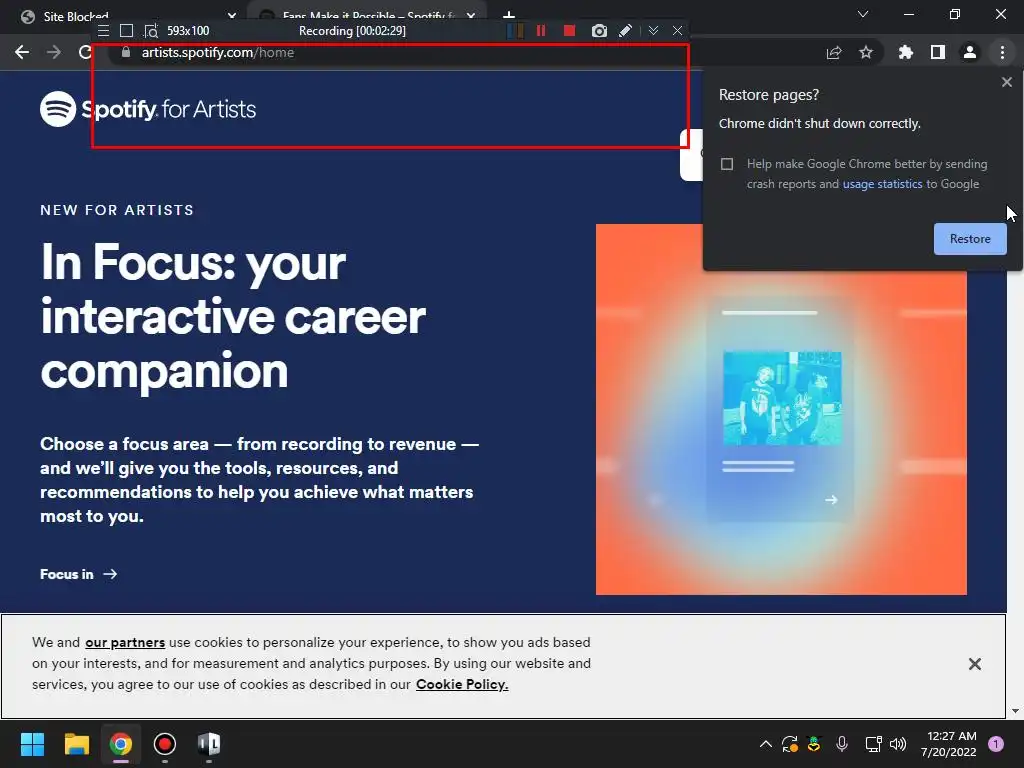Image resolution: width=1024 pixels, height=768 pixels.
Task: Open the Cookie Policy link
Action: click(x=462, y=684)
